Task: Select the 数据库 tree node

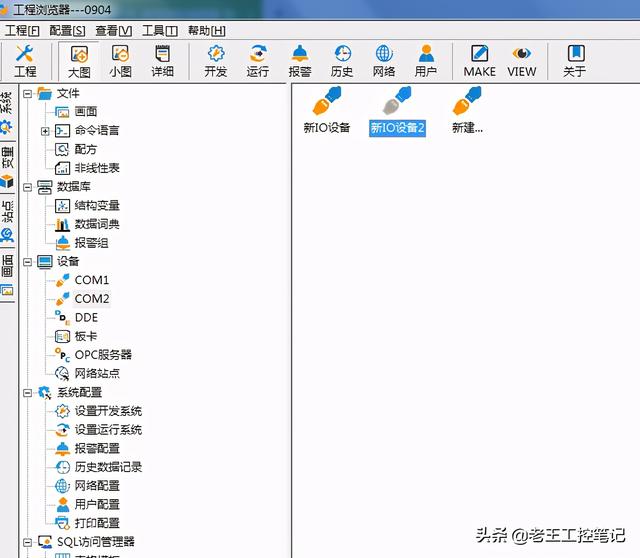Action: [73, 187]
